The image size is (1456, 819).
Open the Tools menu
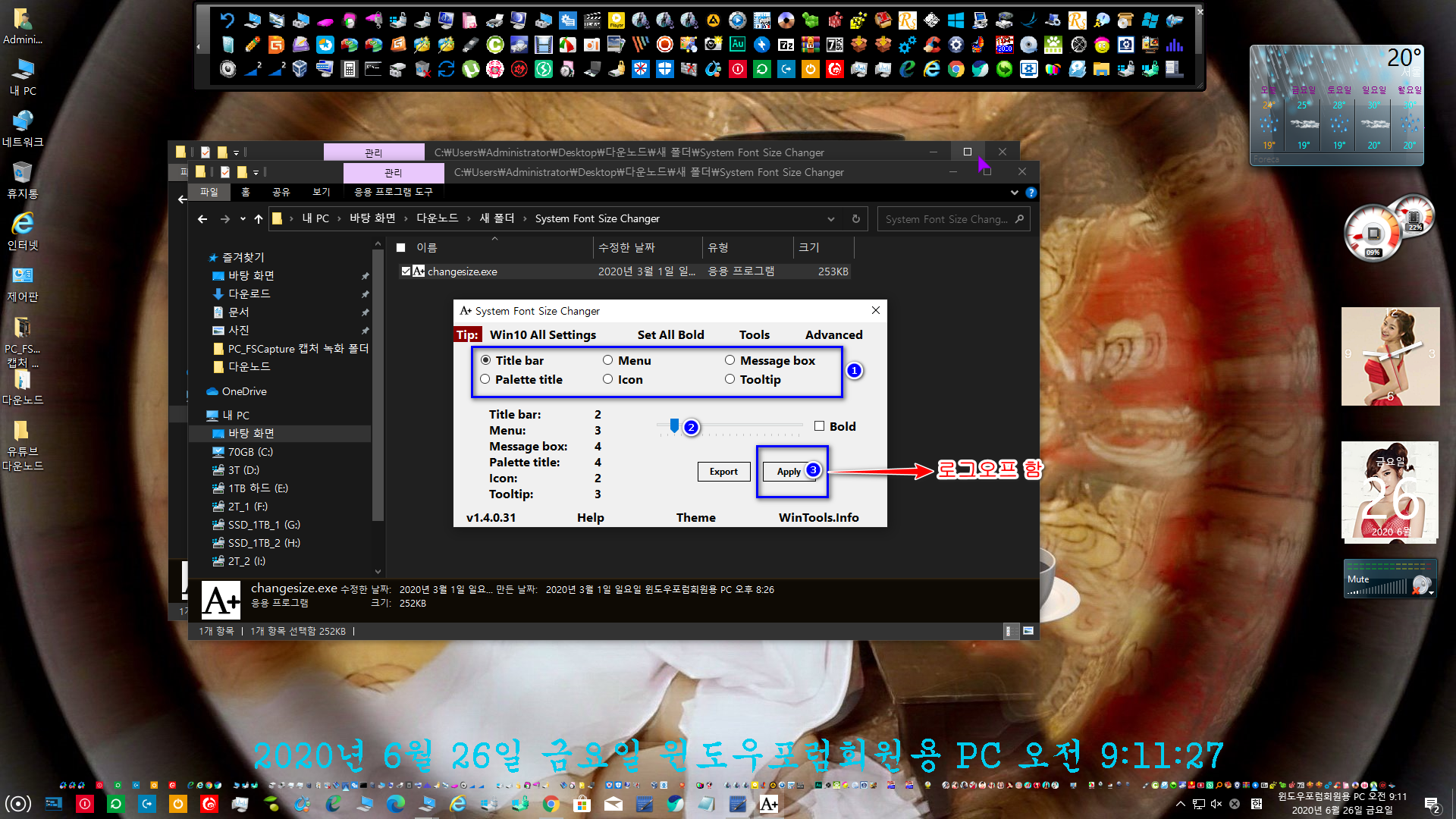point(752,334)
